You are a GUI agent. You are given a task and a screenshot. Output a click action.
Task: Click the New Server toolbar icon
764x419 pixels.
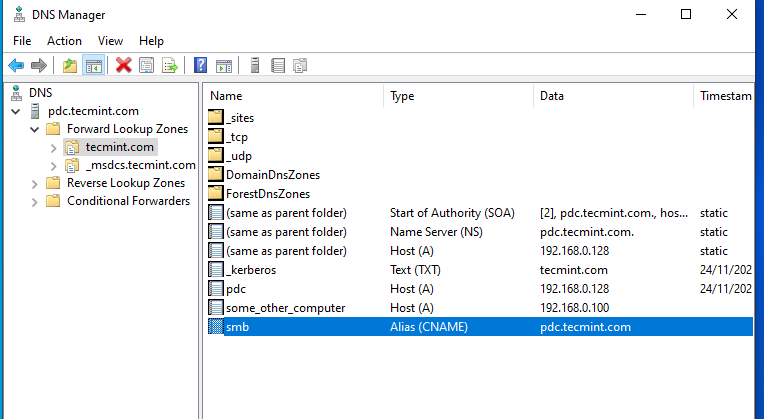coord(255,65)
